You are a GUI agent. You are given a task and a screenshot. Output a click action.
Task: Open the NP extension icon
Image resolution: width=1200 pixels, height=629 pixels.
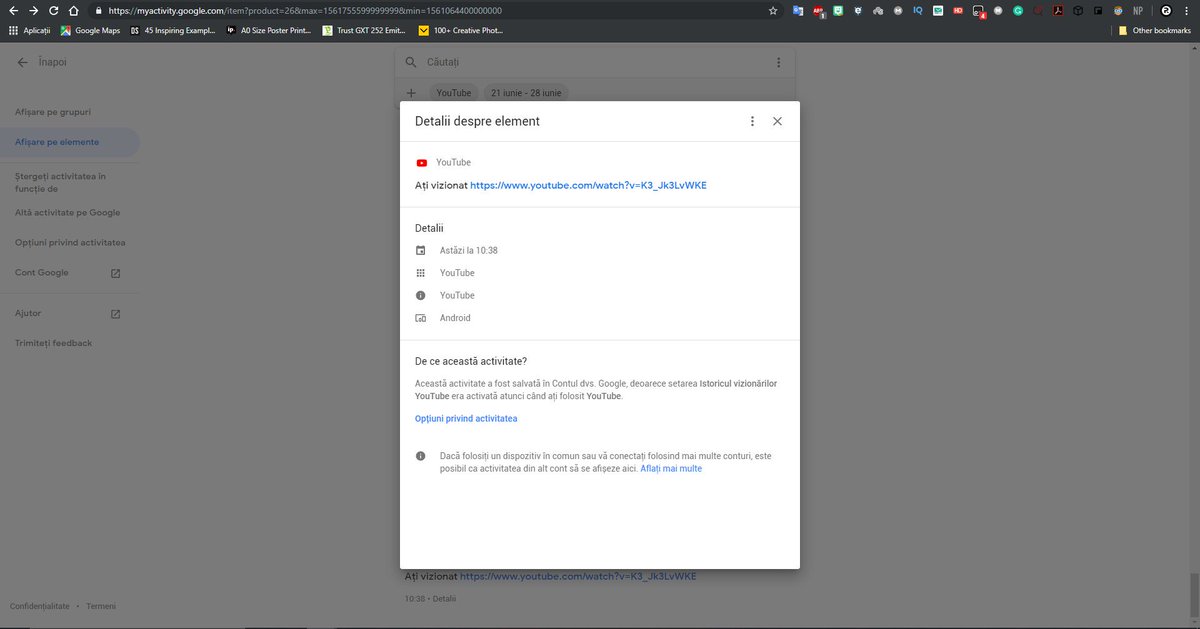click(x=1138, y=11)
